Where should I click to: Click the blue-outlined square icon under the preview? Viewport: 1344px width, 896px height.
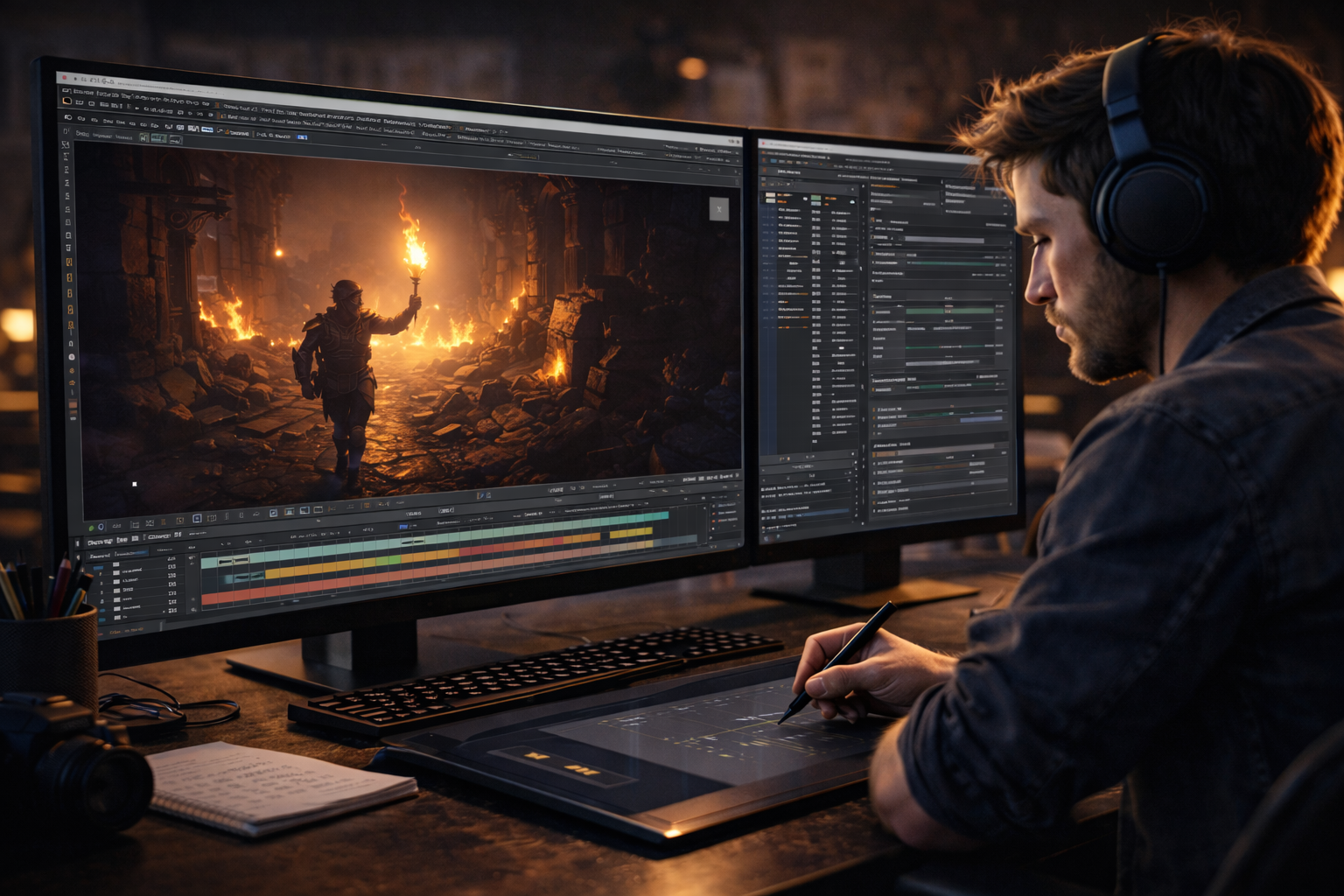(x=197, y=519)
